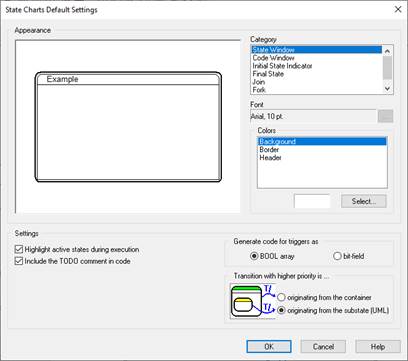Close the State Charts Default Settings dialog
This screenshot has width=408, height=361.
click(398, 9)
